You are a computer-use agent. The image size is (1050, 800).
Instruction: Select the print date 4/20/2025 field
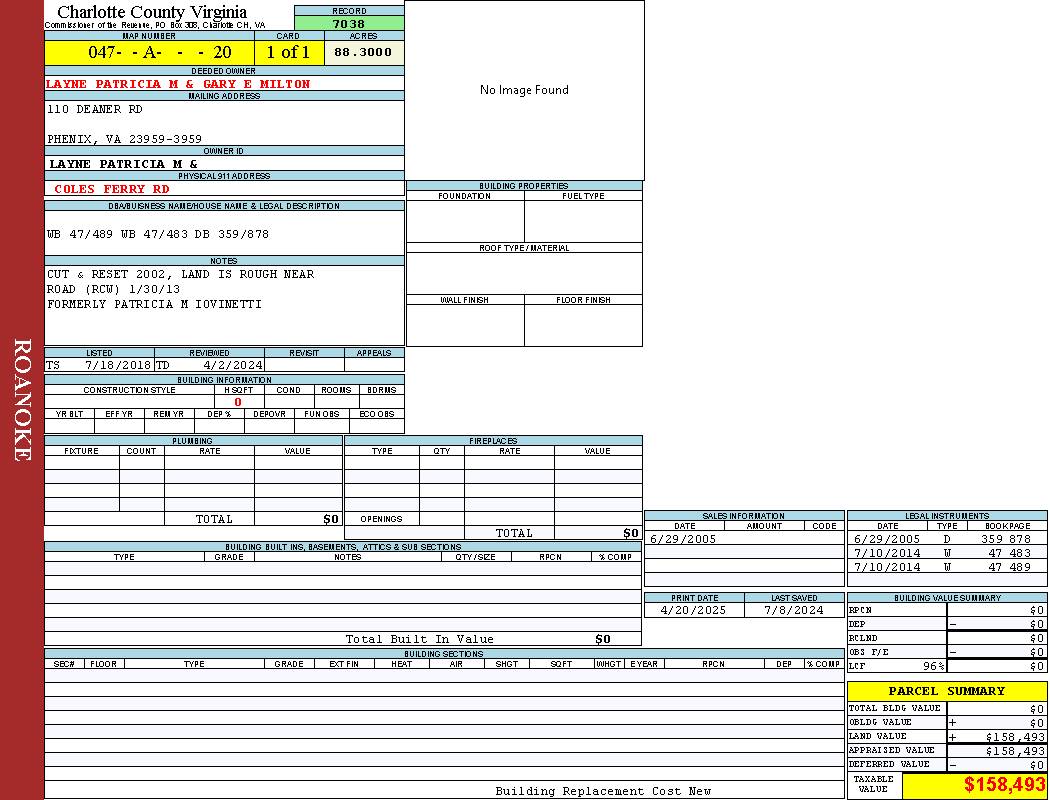click(x=694, y=610)
